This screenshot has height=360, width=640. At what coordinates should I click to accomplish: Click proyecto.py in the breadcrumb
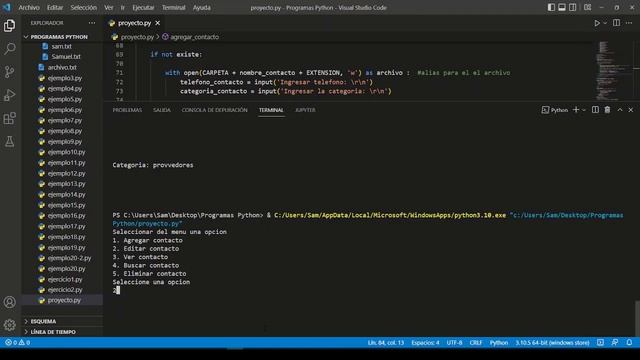(137, 37)
